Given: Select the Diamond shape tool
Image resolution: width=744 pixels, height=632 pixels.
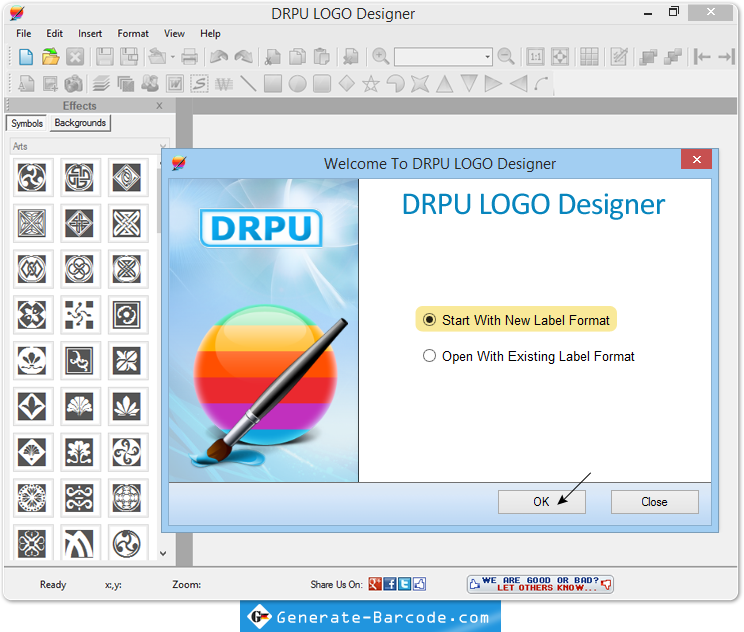Looking at the screenshot, I should (x=347, y=84).
